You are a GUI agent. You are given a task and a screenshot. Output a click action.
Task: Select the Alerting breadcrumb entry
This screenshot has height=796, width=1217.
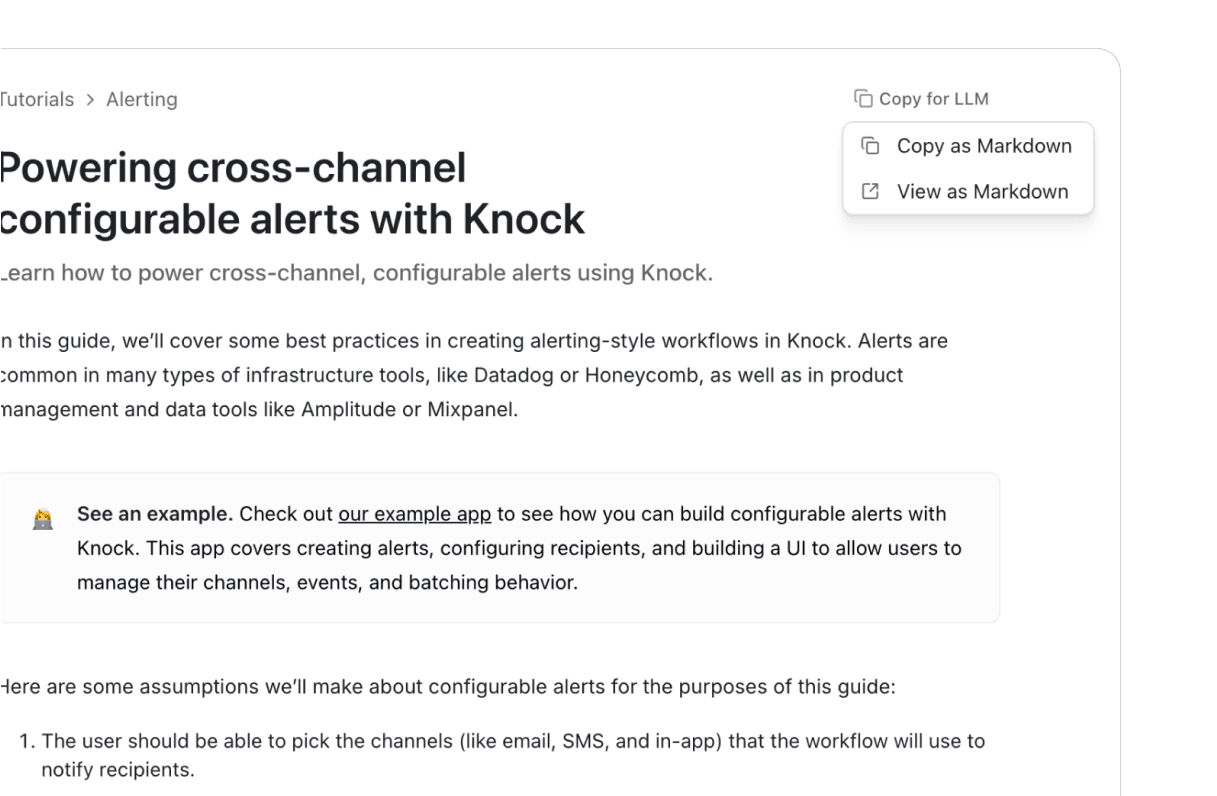[x=141, y=99]
